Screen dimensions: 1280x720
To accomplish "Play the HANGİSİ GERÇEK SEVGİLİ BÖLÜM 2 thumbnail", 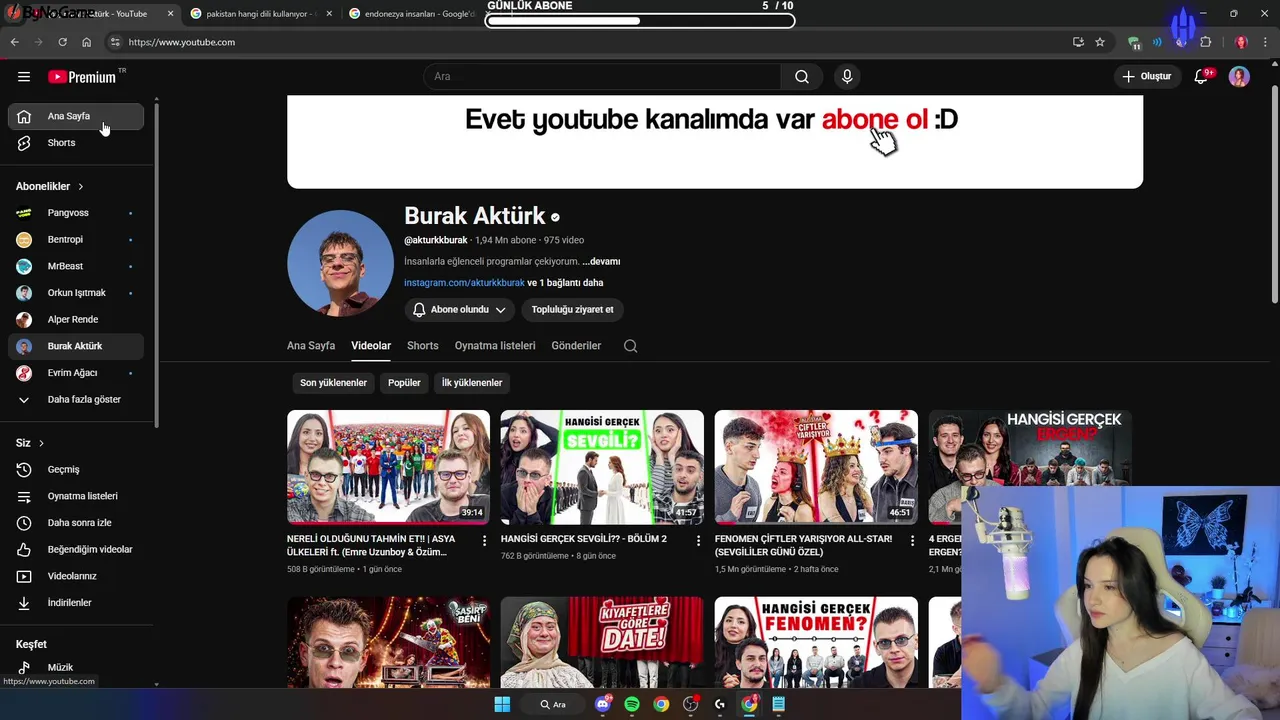I will (602, 467).
